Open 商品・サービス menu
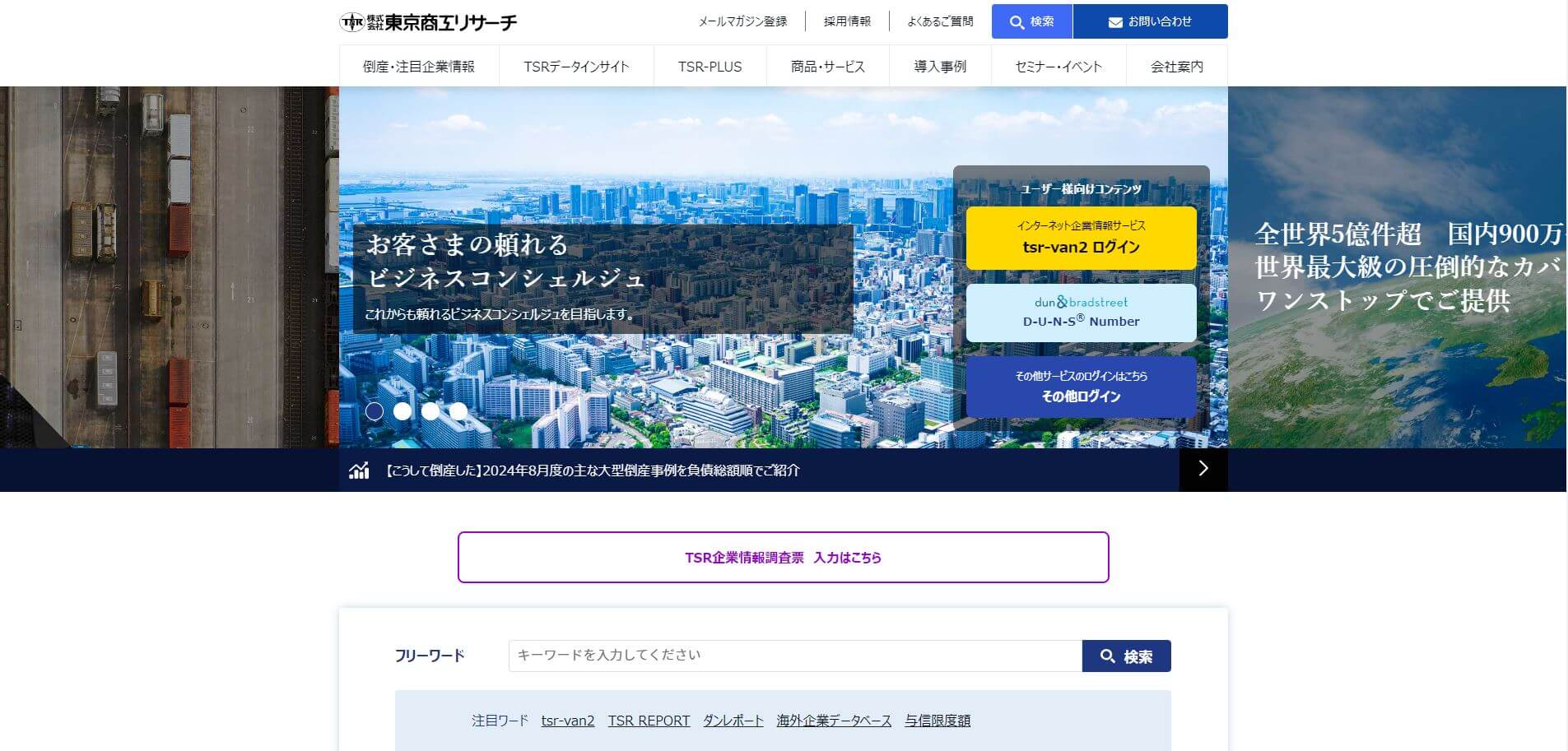 tap(828, 67)
